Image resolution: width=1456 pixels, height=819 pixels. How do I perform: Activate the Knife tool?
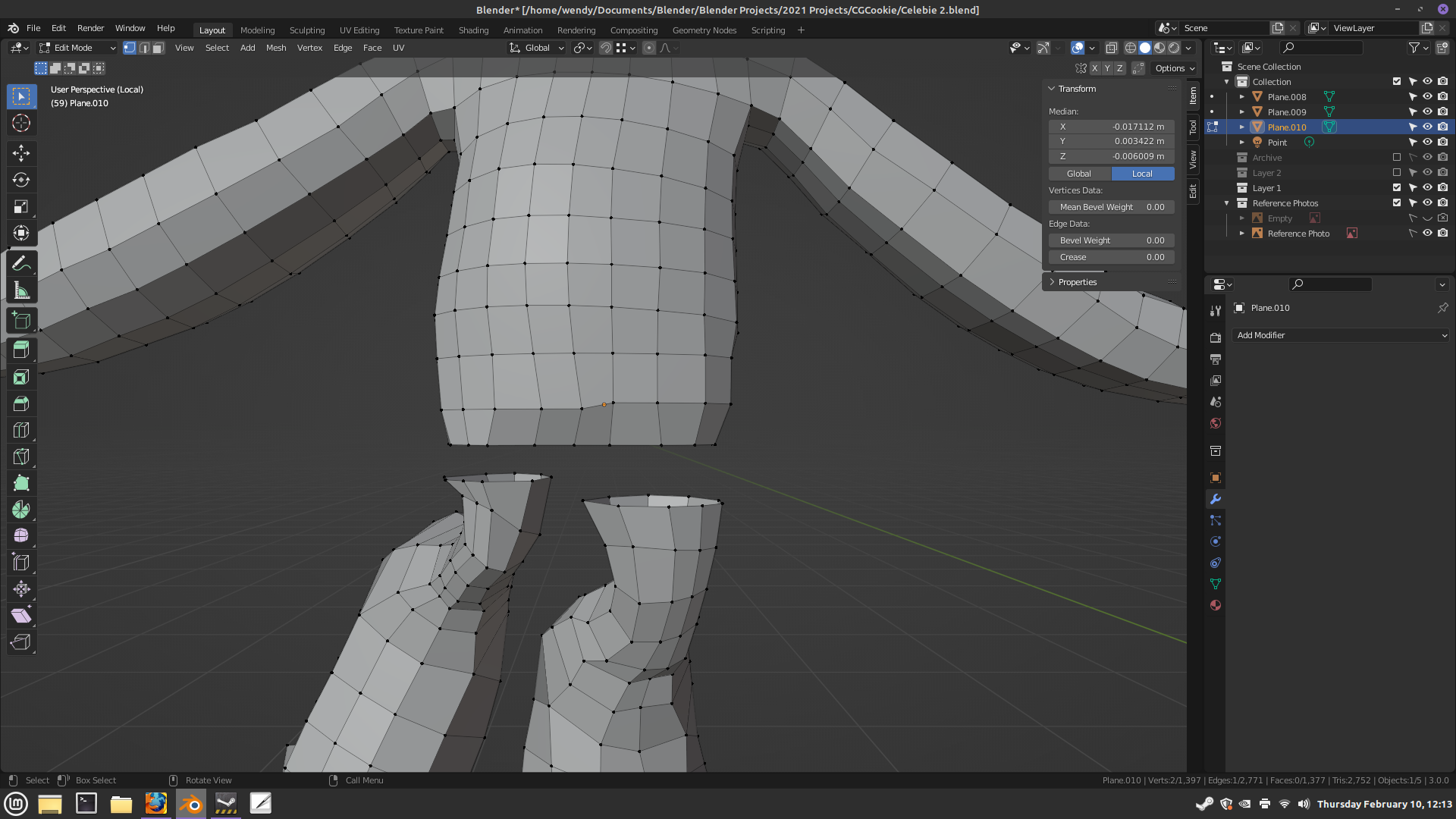[21, 457]
